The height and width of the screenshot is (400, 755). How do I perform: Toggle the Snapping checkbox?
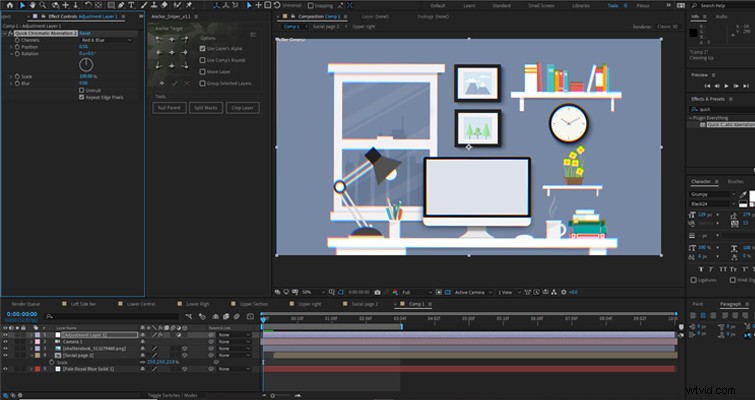(310, 6)
